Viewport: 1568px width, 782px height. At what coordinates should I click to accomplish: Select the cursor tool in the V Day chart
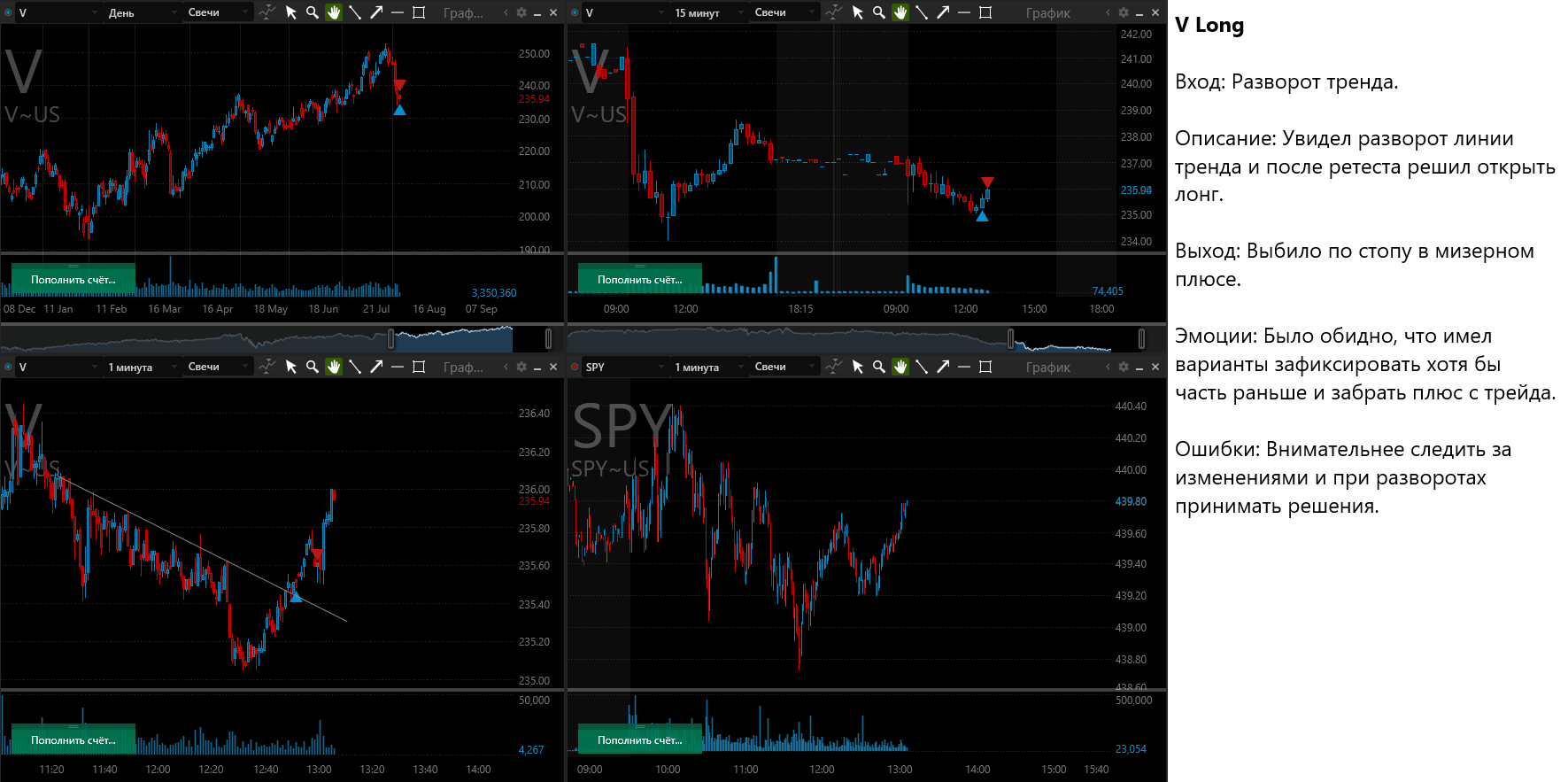(x=291, y=12)
